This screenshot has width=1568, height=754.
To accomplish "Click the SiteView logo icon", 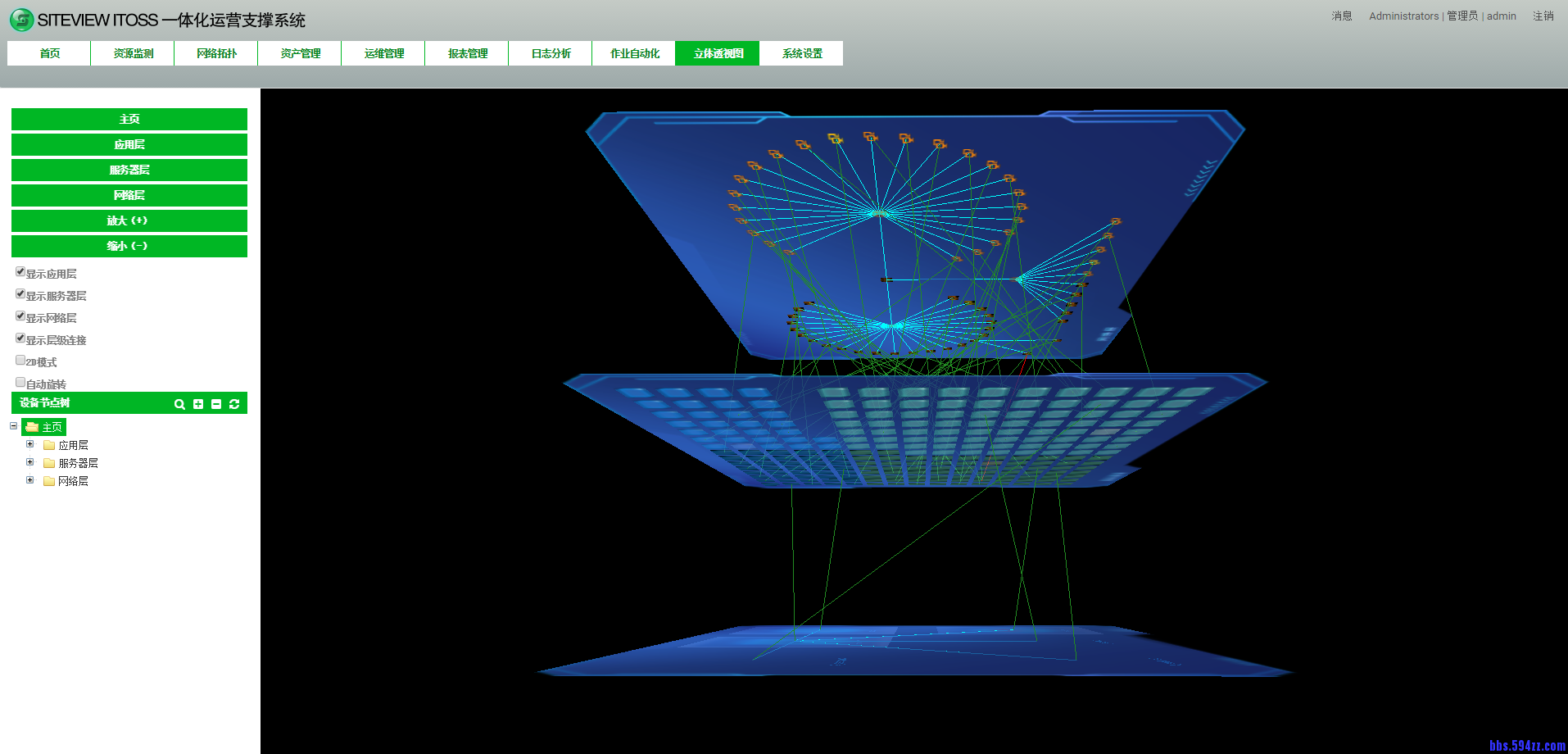I will [22, 20].
